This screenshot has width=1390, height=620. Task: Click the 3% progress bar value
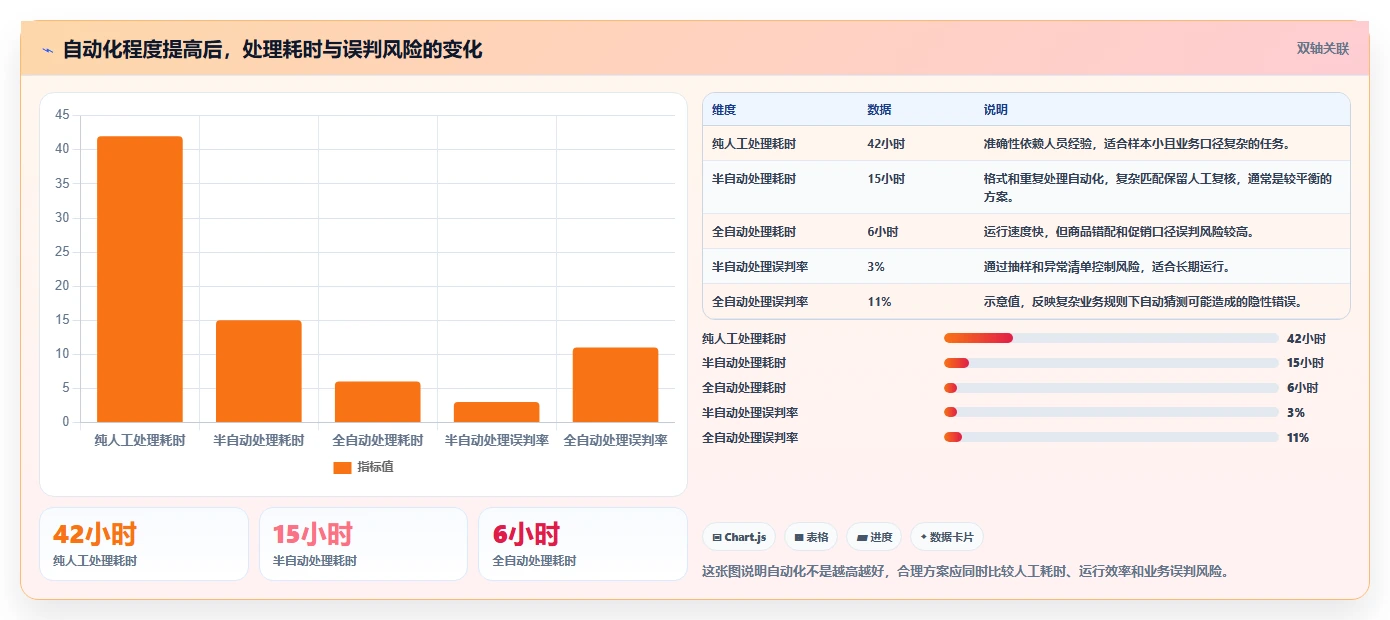click(x=1296, y=413)
